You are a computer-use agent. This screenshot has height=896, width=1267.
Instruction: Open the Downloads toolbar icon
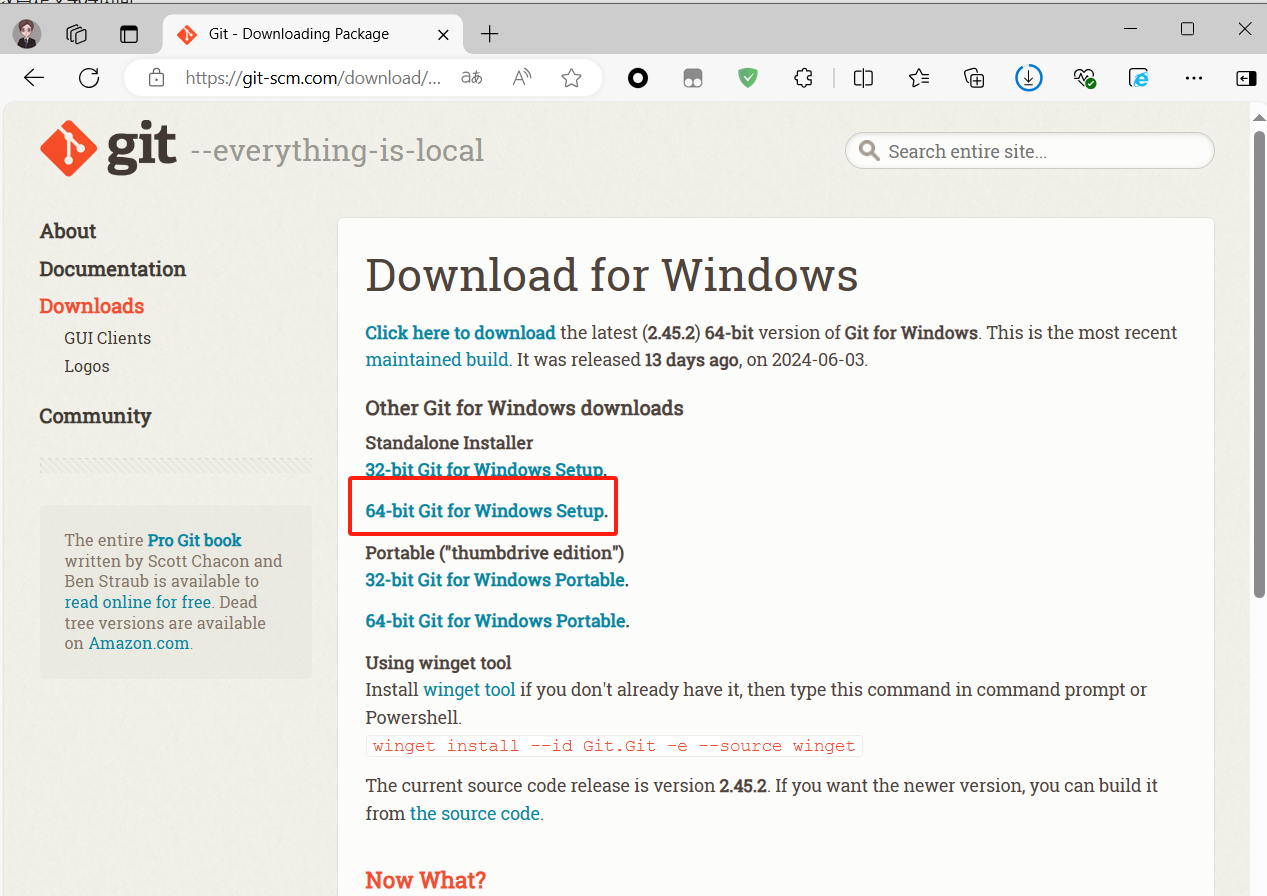pos(1028,78)
